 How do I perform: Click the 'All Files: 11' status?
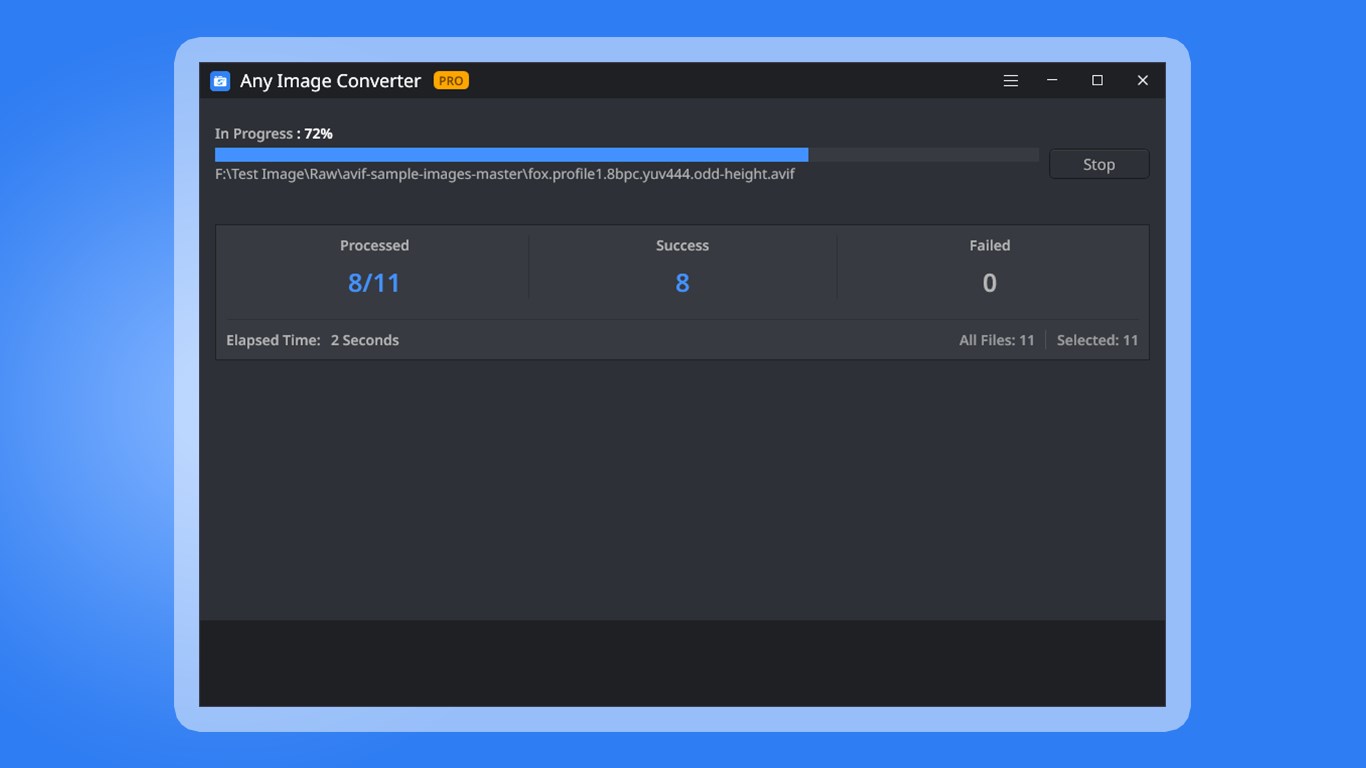[997, 340]
